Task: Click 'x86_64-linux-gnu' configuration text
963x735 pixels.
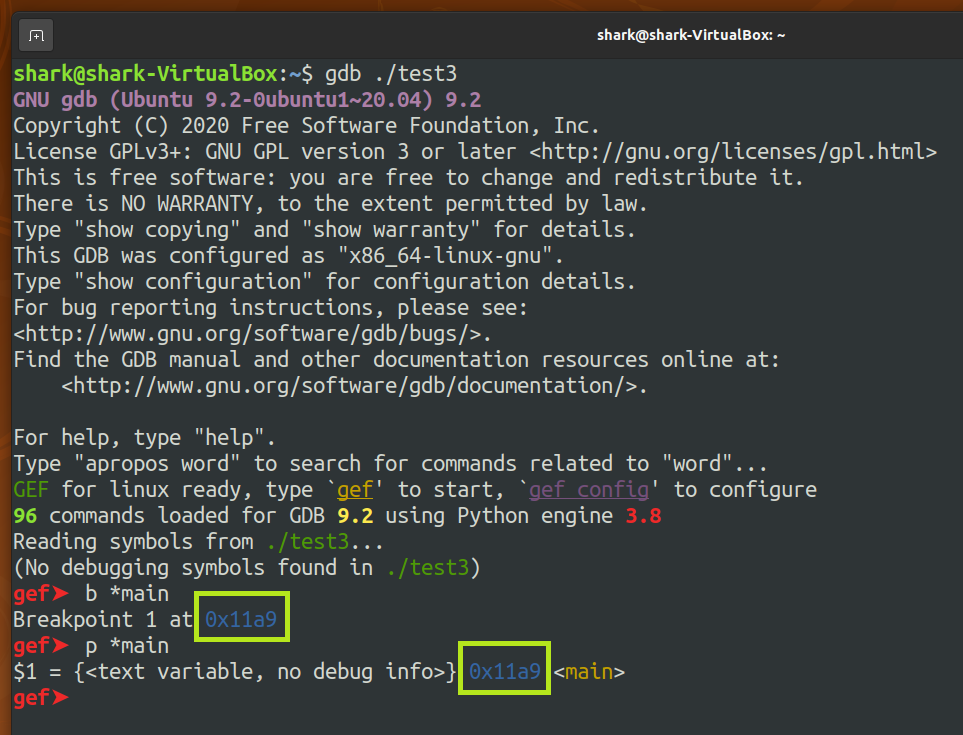Action: tap(445, 255)
